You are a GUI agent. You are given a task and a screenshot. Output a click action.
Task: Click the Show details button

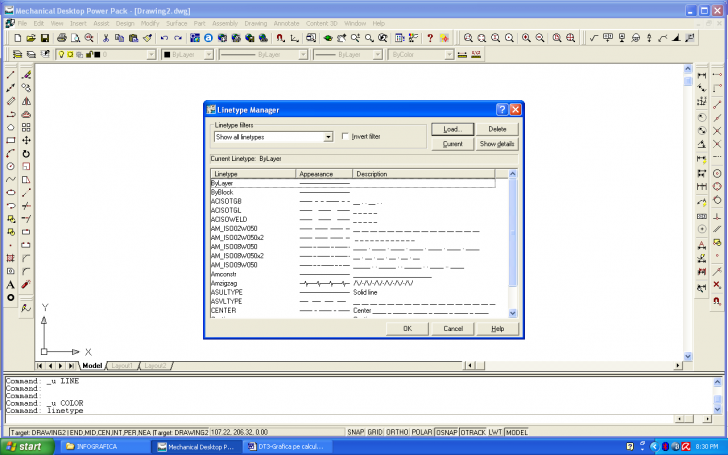coord(497,144)
